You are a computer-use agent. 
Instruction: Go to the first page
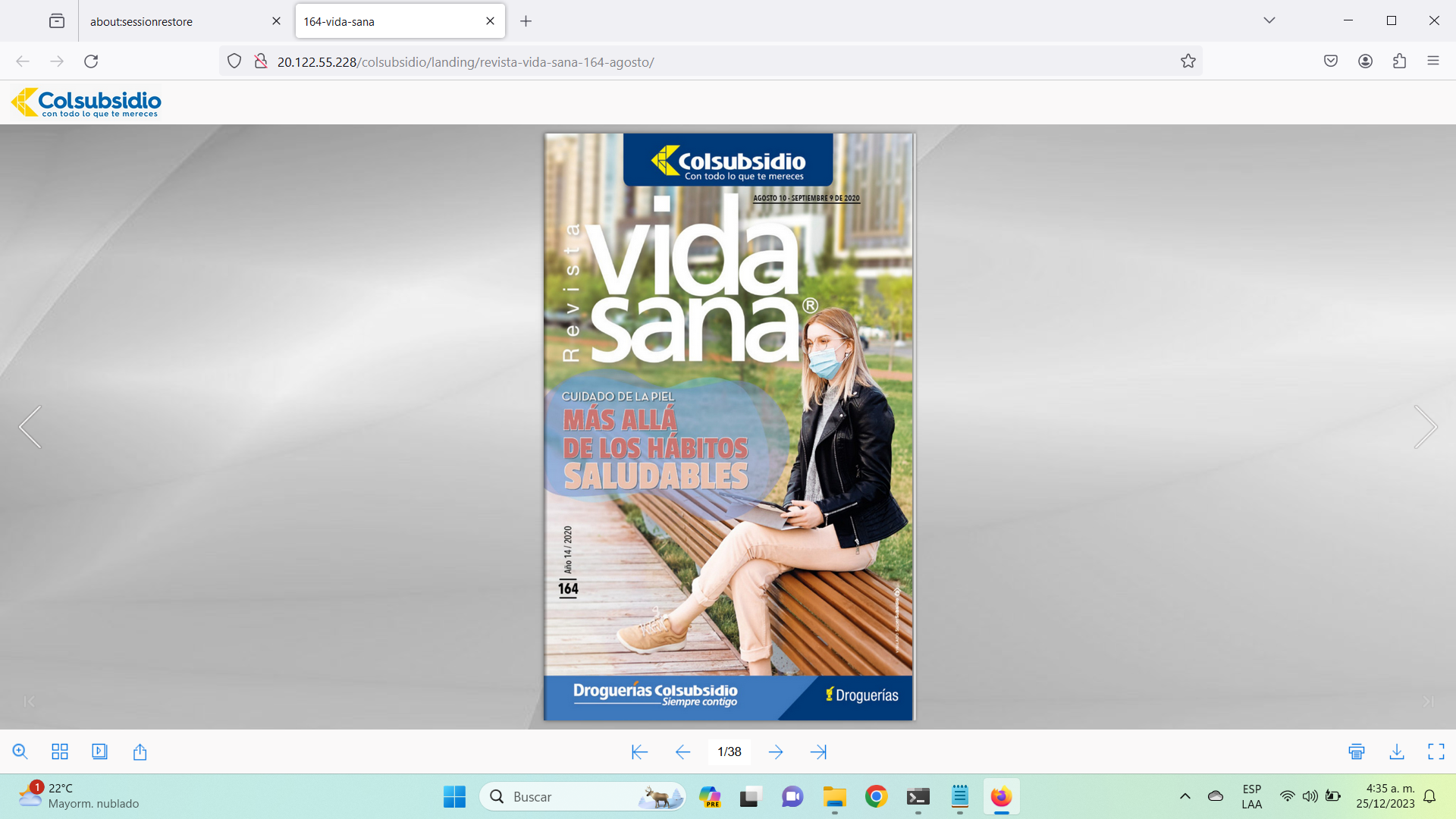[639, 752]
